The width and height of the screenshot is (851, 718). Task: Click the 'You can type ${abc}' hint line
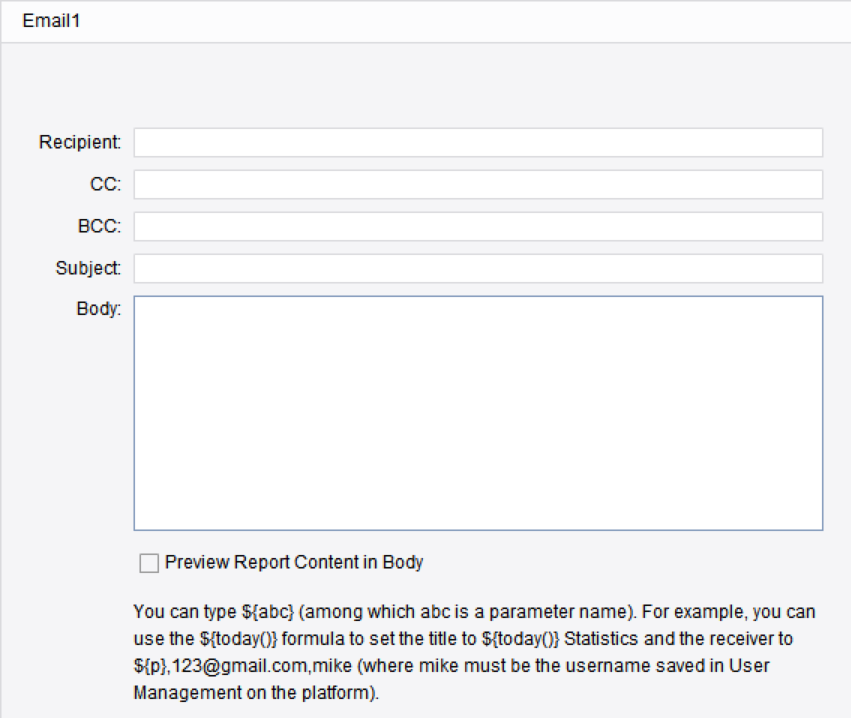(474, 612)
